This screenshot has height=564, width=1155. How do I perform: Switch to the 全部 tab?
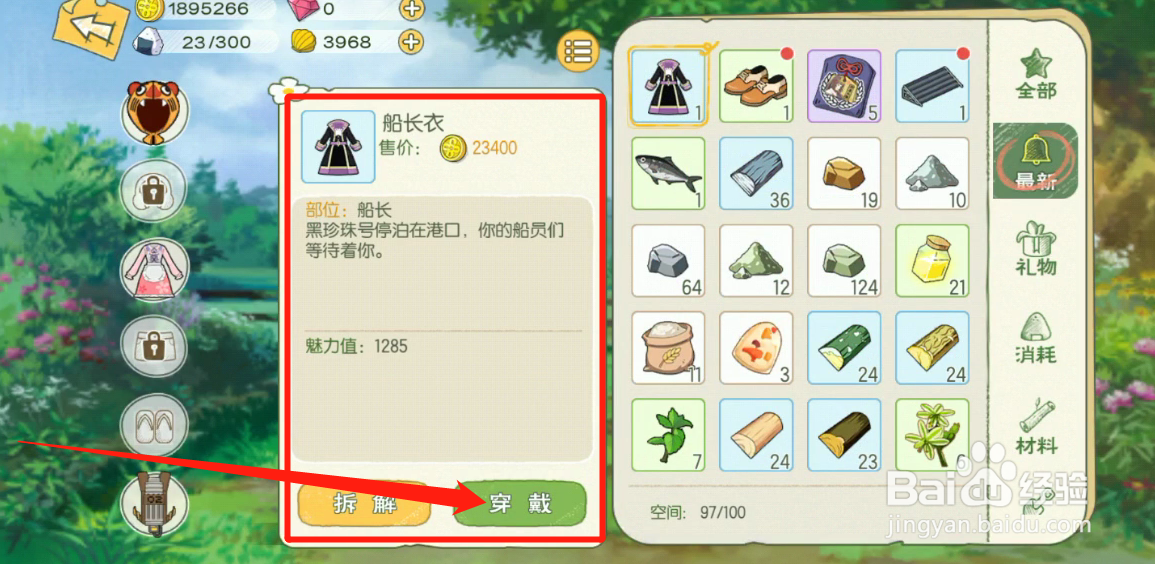(x=1036, y=74)
